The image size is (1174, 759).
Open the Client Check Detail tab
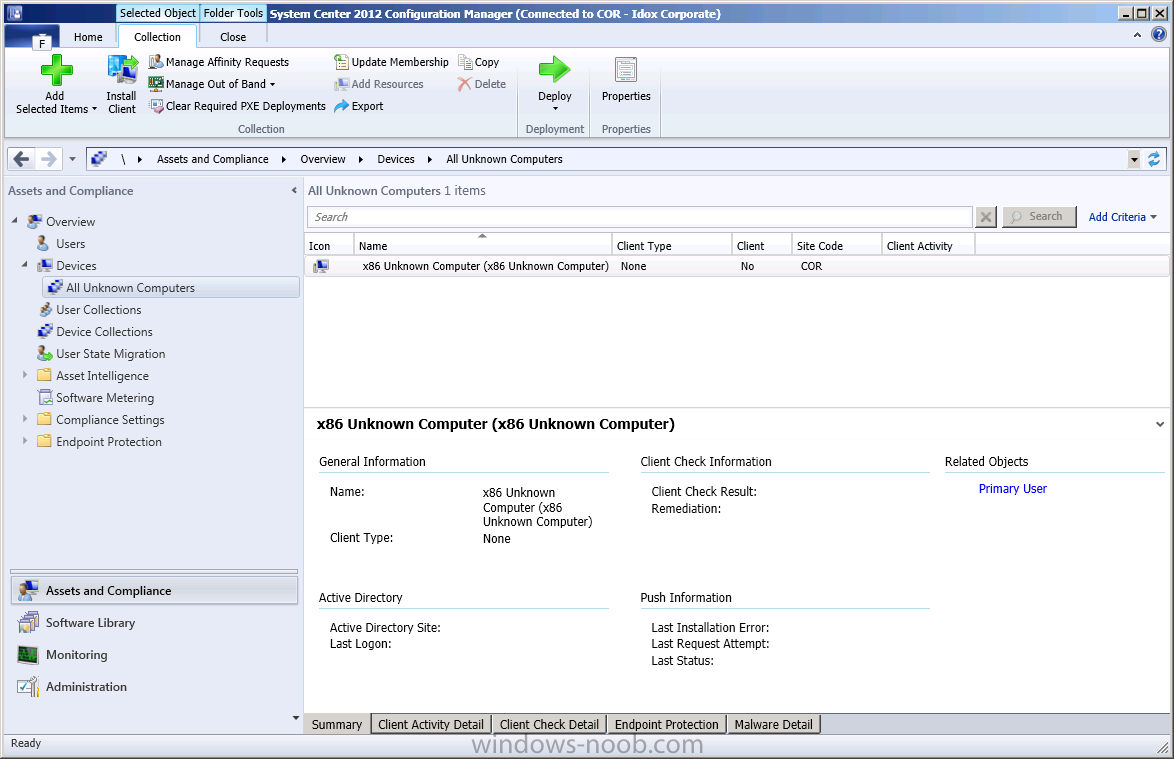click(549, 725)
